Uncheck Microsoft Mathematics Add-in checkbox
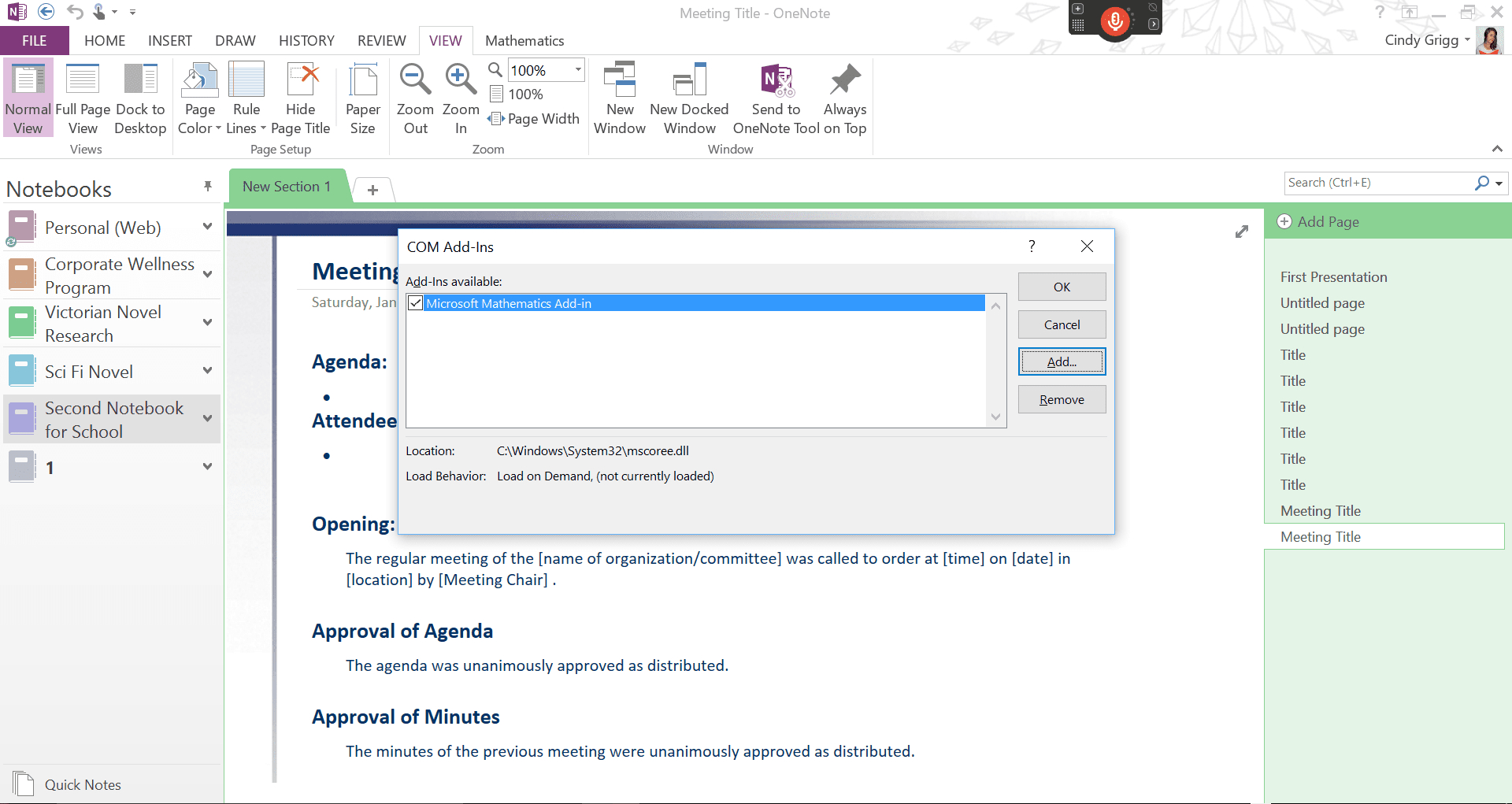1512x804 pixels. 416,303
